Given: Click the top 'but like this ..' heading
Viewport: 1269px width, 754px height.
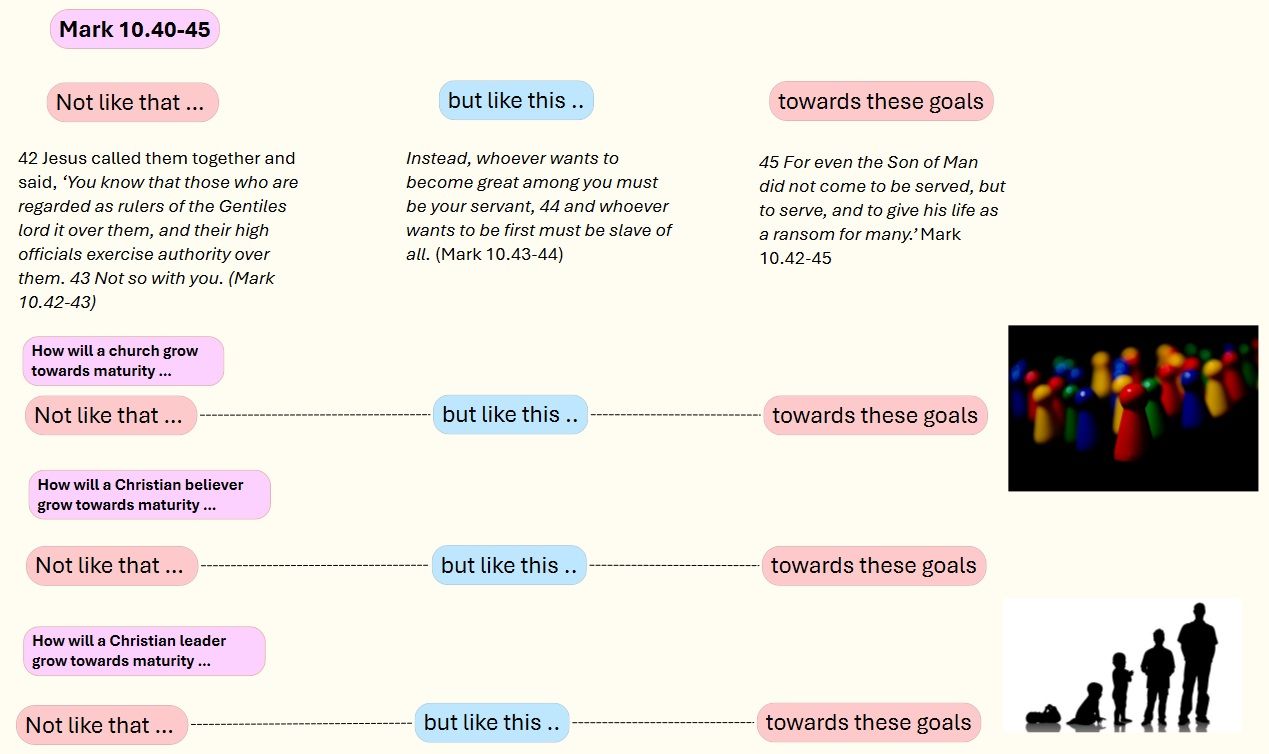Looking at the screenshot, I should click(x=516, y=100).
